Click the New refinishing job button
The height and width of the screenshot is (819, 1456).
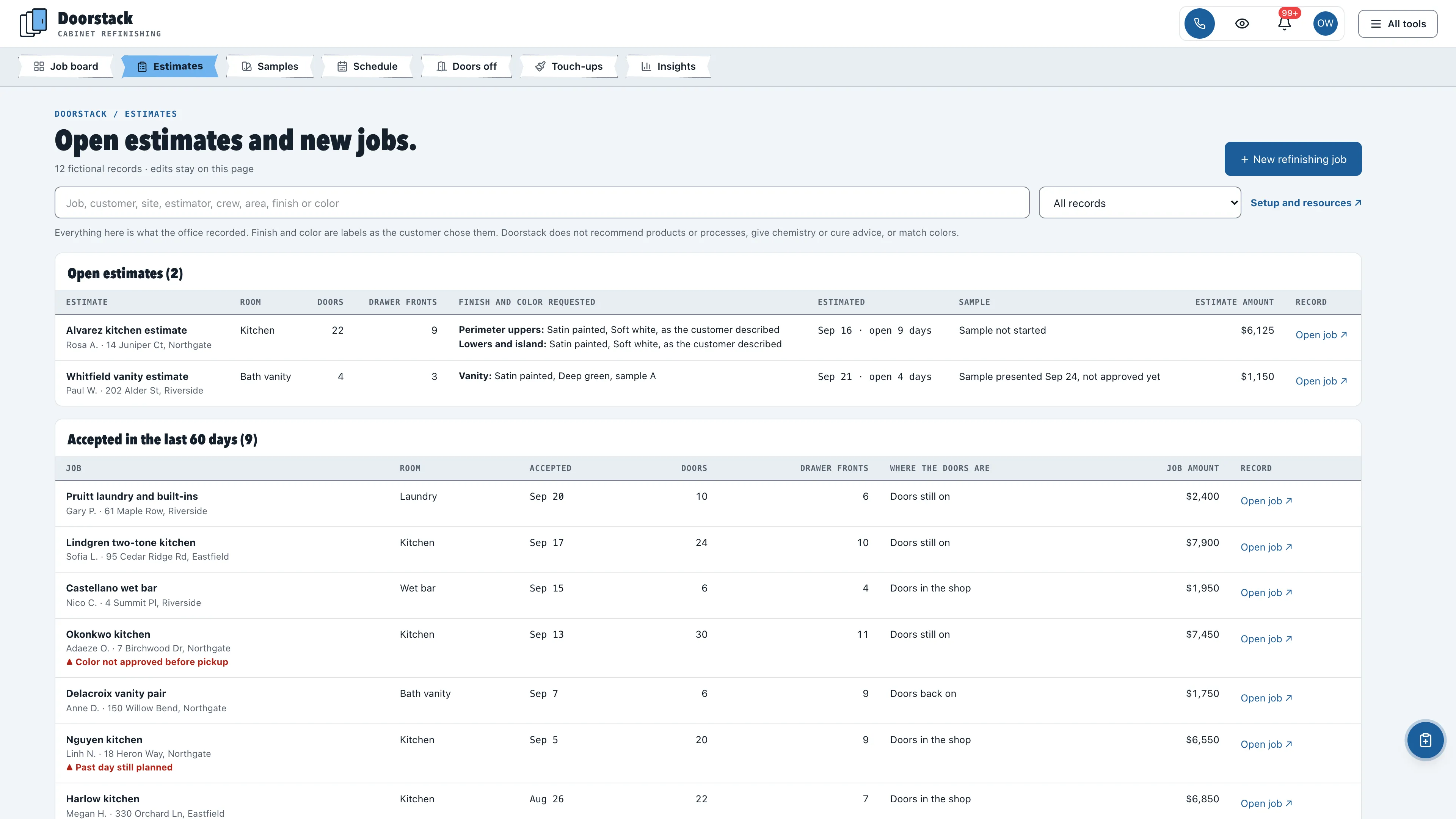point(1293,159)
